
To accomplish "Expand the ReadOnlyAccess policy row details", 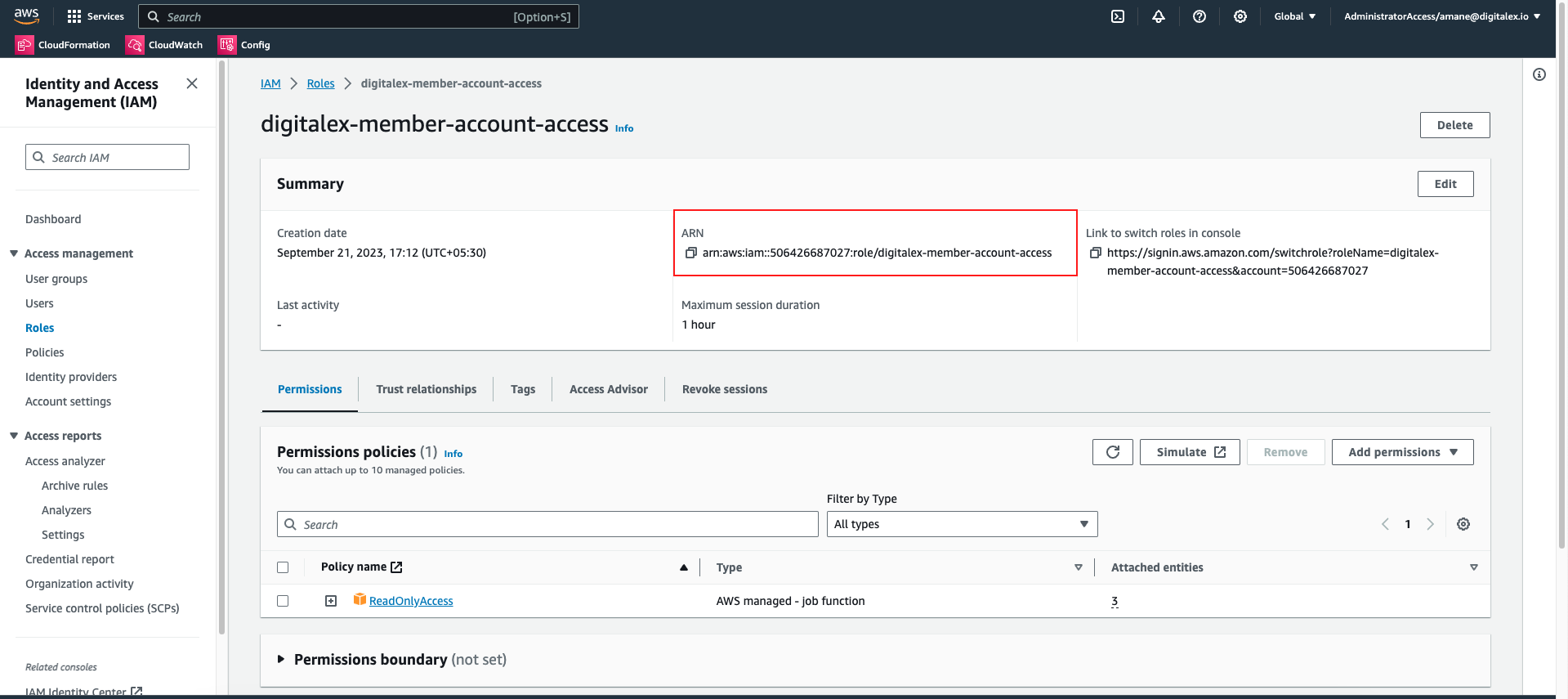I will (x=331, y=601).
